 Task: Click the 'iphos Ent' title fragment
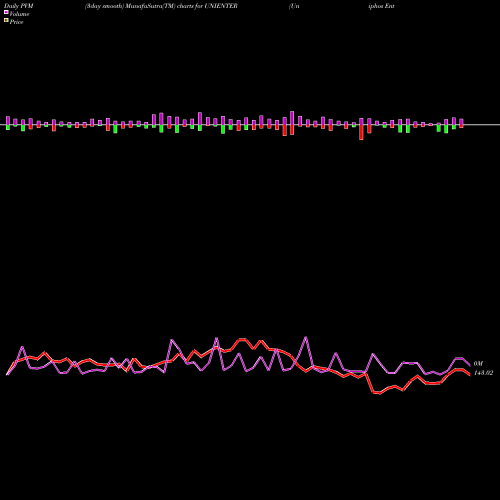tap(381, 6)
